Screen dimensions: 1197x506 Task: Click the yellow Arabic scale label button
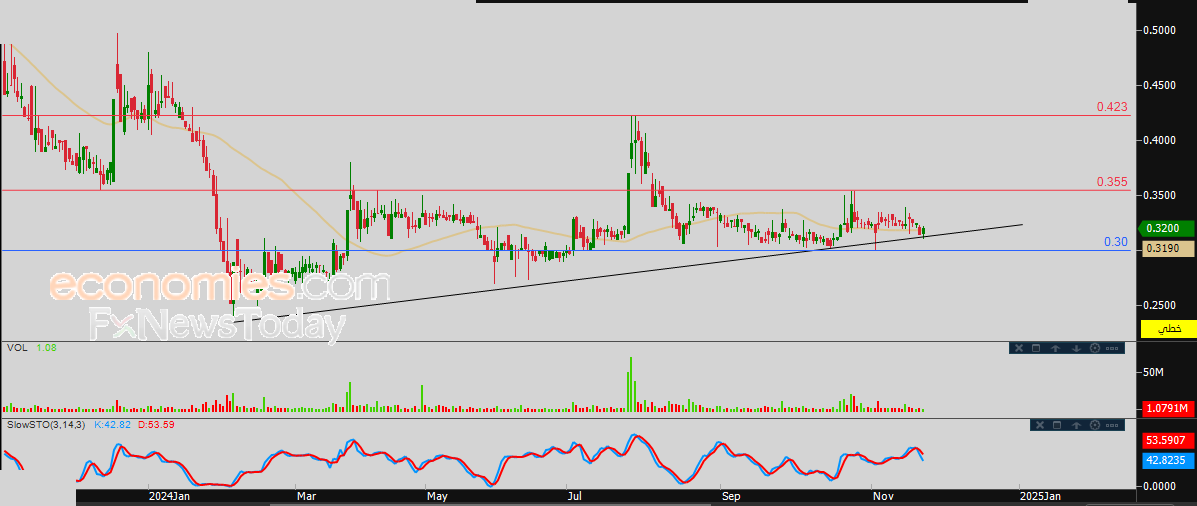click(x=1167, y=329)
